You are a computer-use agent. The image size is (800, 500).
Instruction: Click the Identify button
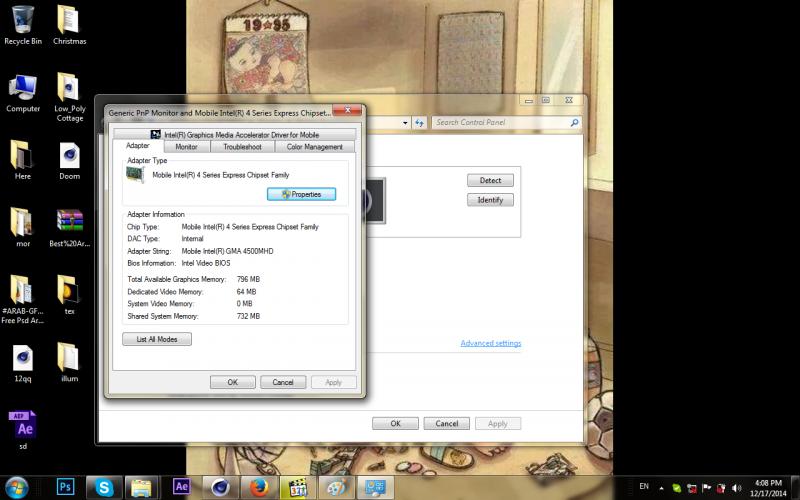pyautogui.click(x=490, y=200)
